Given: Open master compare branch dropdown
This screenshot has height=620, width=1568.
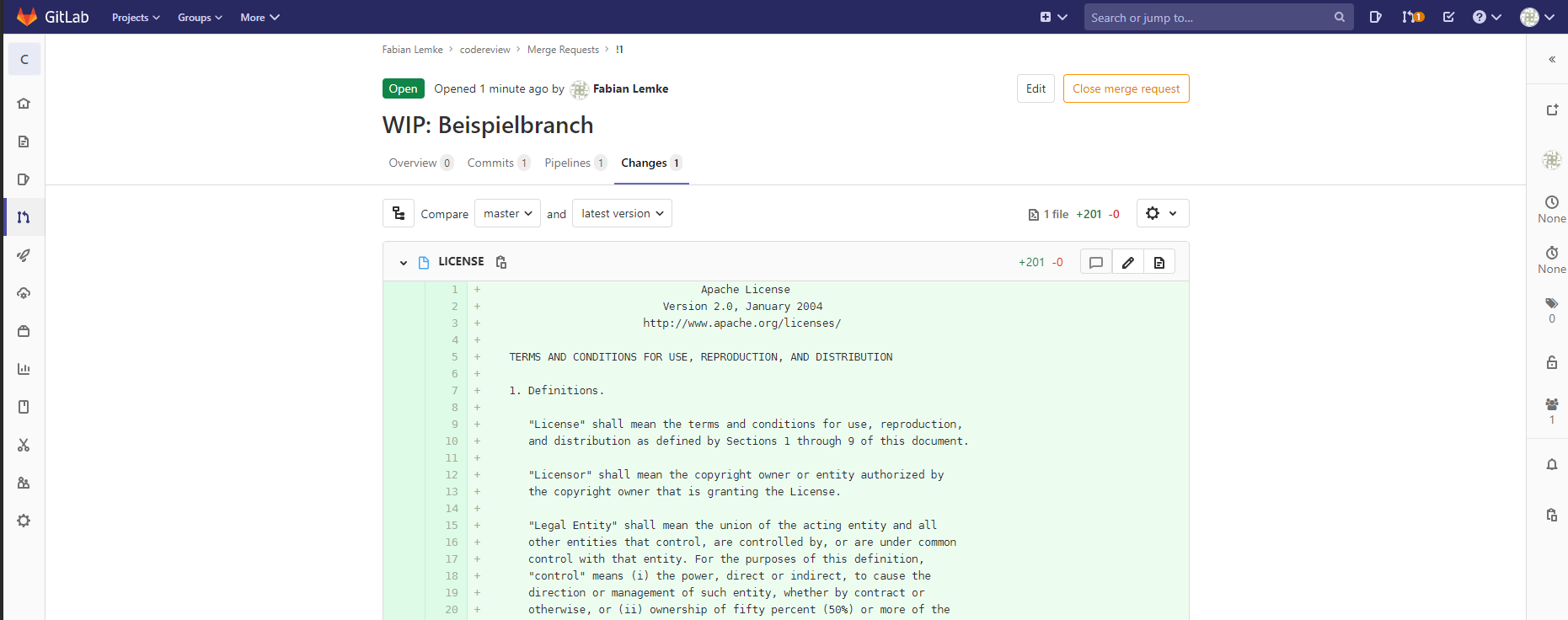Looking at the screenshot, I should (x=507, y=213).
